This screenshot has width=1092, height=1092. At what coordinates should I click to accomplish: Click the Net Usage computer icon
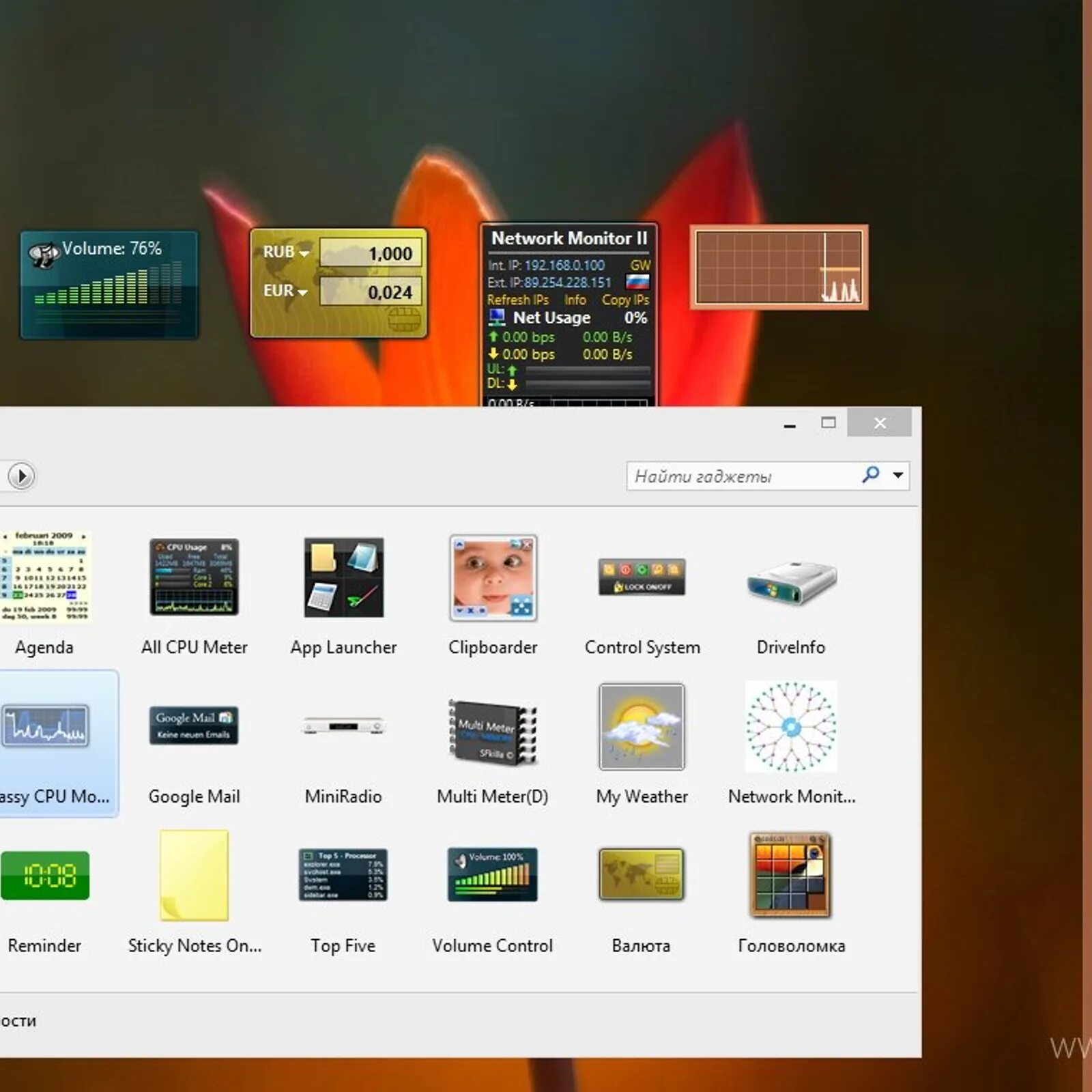pos(497,317)
